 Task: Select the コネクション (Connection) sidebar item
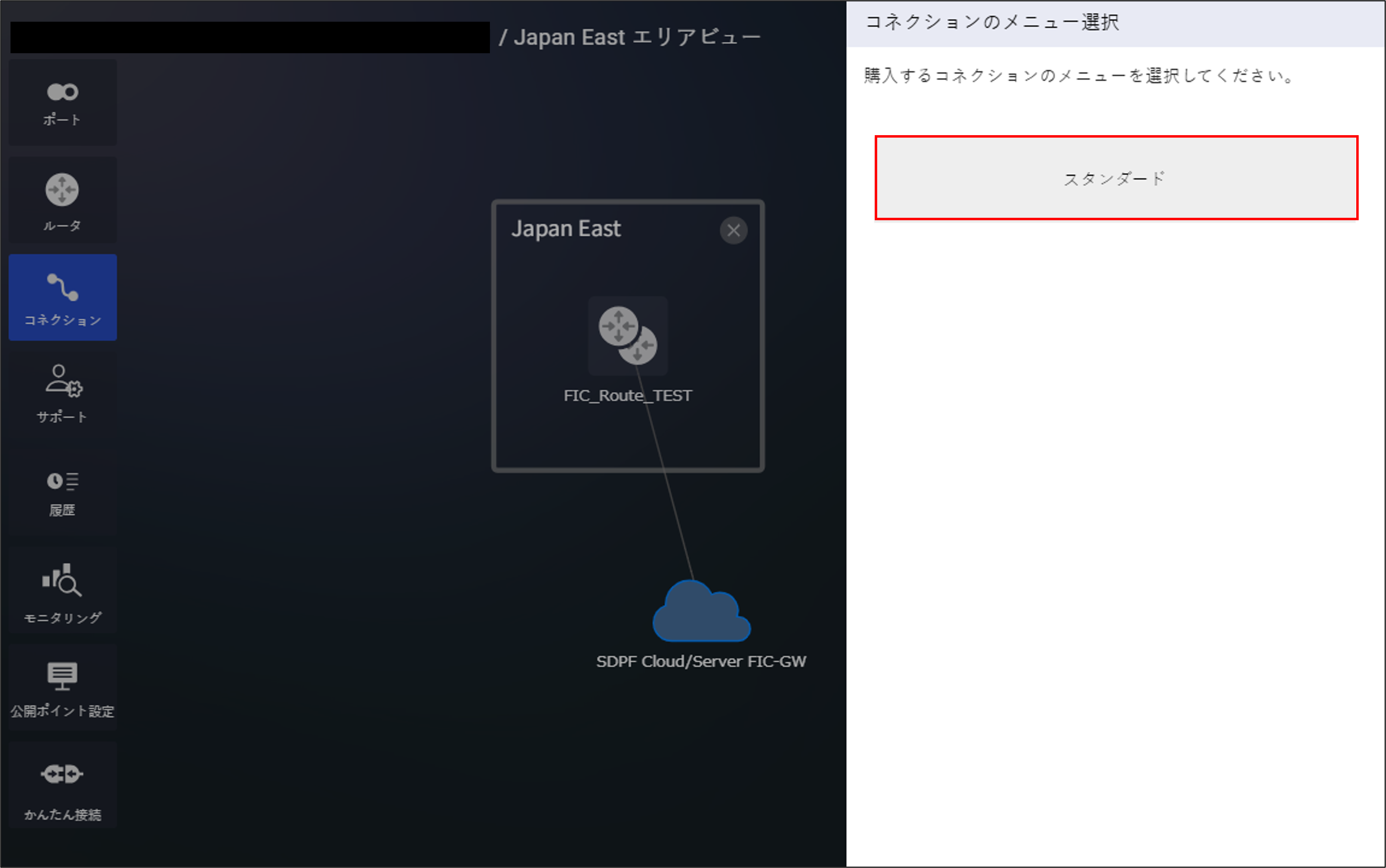(63, 297)
